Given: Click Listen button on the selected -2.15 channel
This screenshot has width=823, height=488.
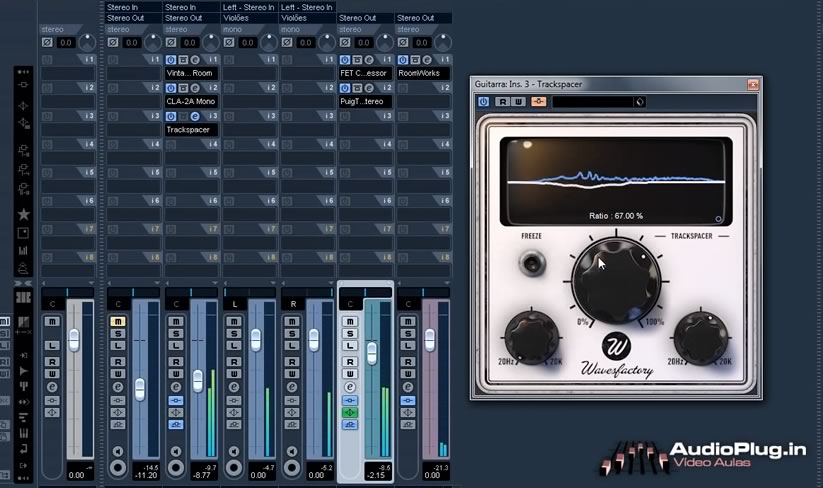Looking at the screenshot, I should point(350,346).
